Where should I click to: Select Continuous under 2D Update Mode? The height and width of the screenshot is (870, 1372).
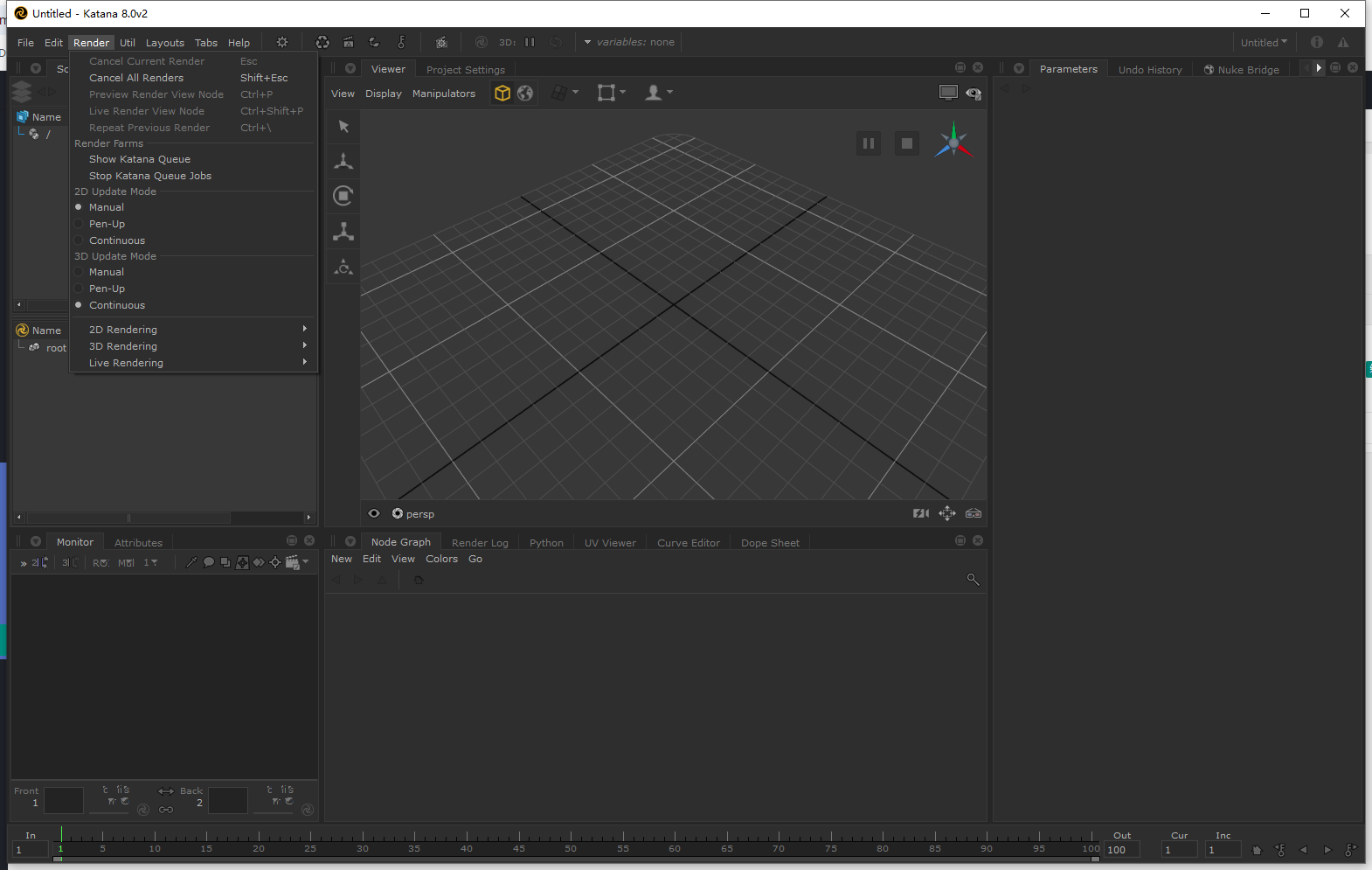pyautogui.click(x=117, y=240)
